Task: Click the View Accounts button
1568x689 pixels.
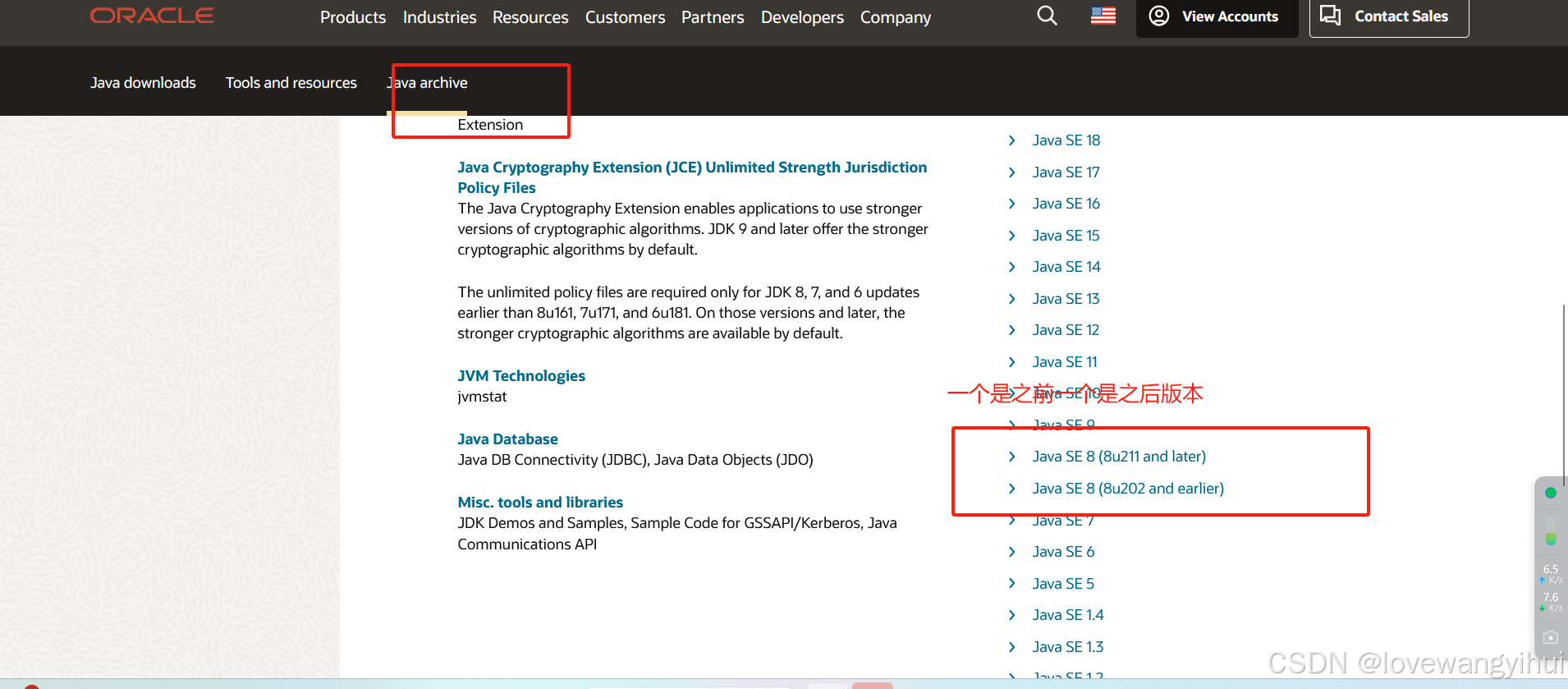Action: pyautogui.click(x=1217, y=17)
